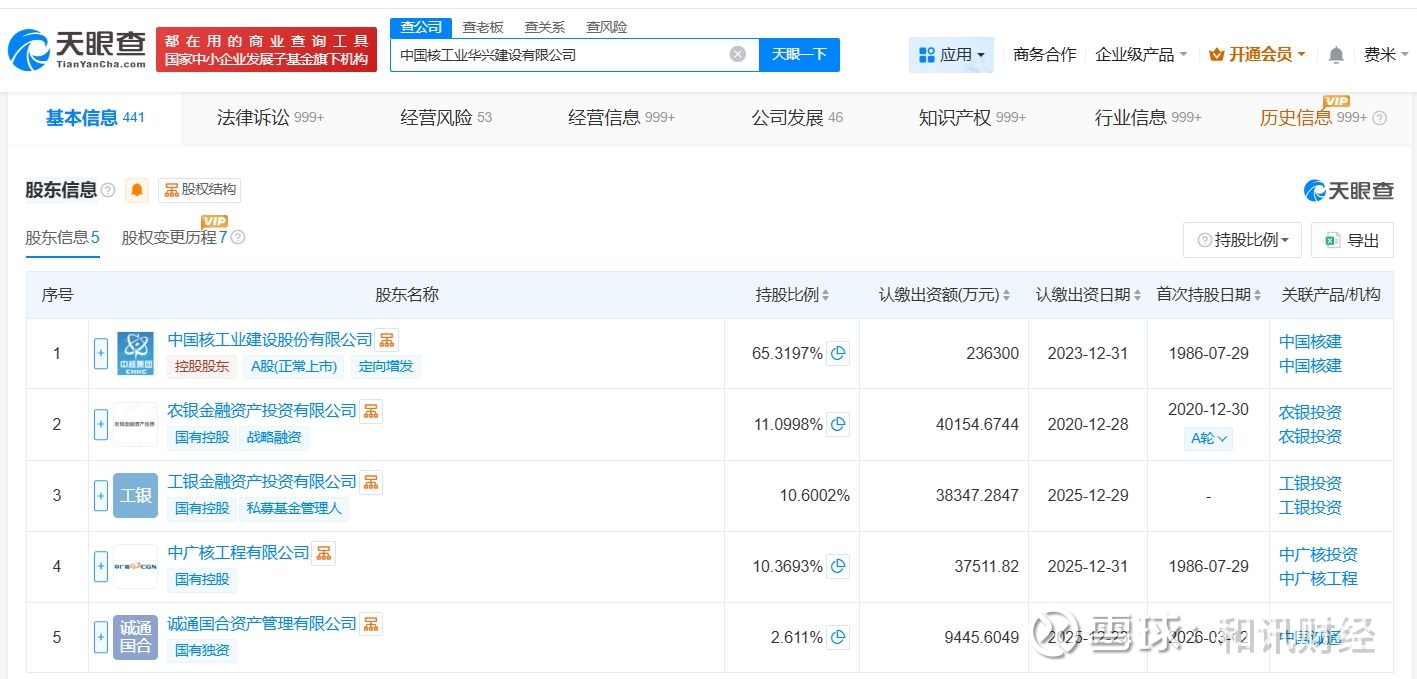Viewport: 1417px width, 679px height.
Task: Click the orange alert bell beside 股东信息
Action: 137,190
